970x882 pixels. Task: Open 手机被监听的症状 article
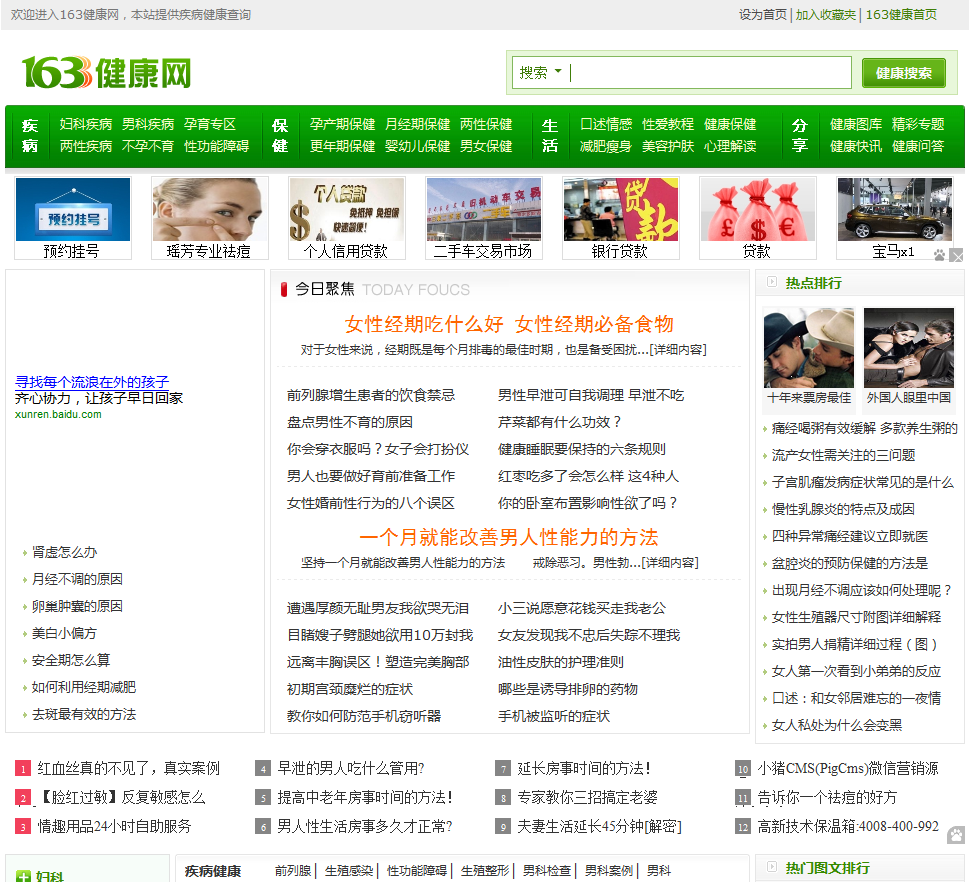coord(554,716)
